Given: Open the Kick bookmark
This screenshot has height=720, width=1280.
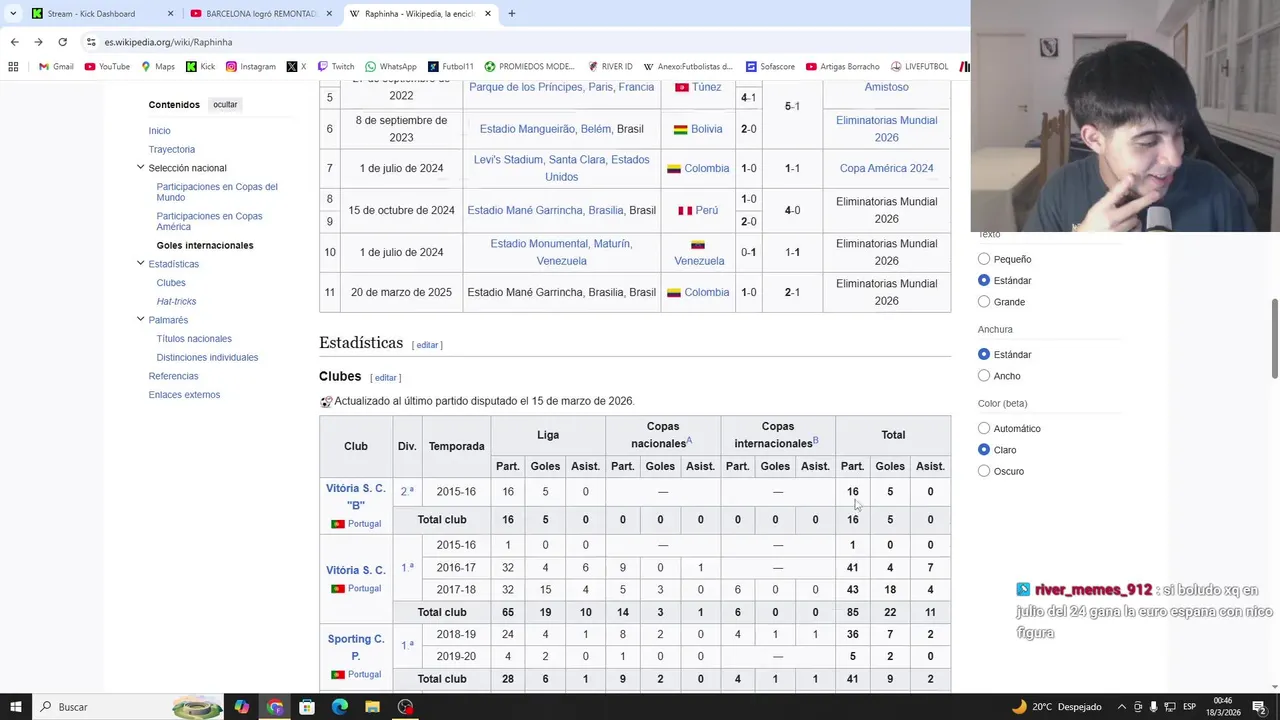Looking at the screenshot, I should click(200, 67).
